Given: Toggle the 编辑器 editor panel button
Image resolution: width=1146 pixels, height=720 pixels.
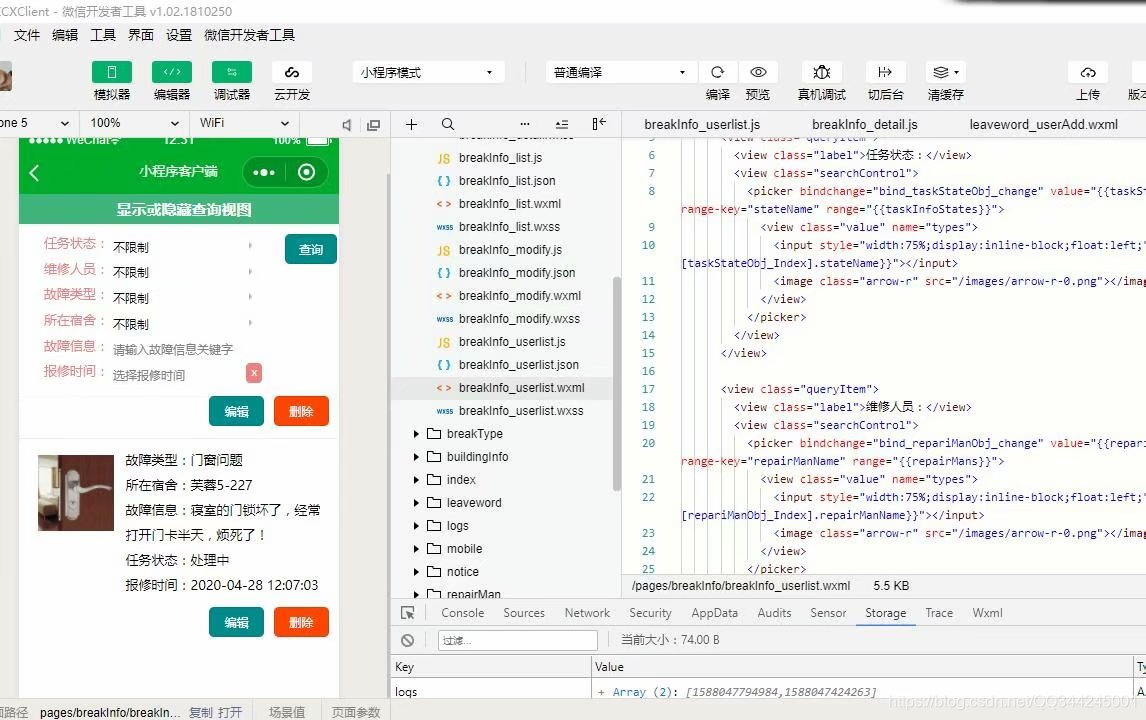Looking at the screenshot, I should click(x=172, y=72).
